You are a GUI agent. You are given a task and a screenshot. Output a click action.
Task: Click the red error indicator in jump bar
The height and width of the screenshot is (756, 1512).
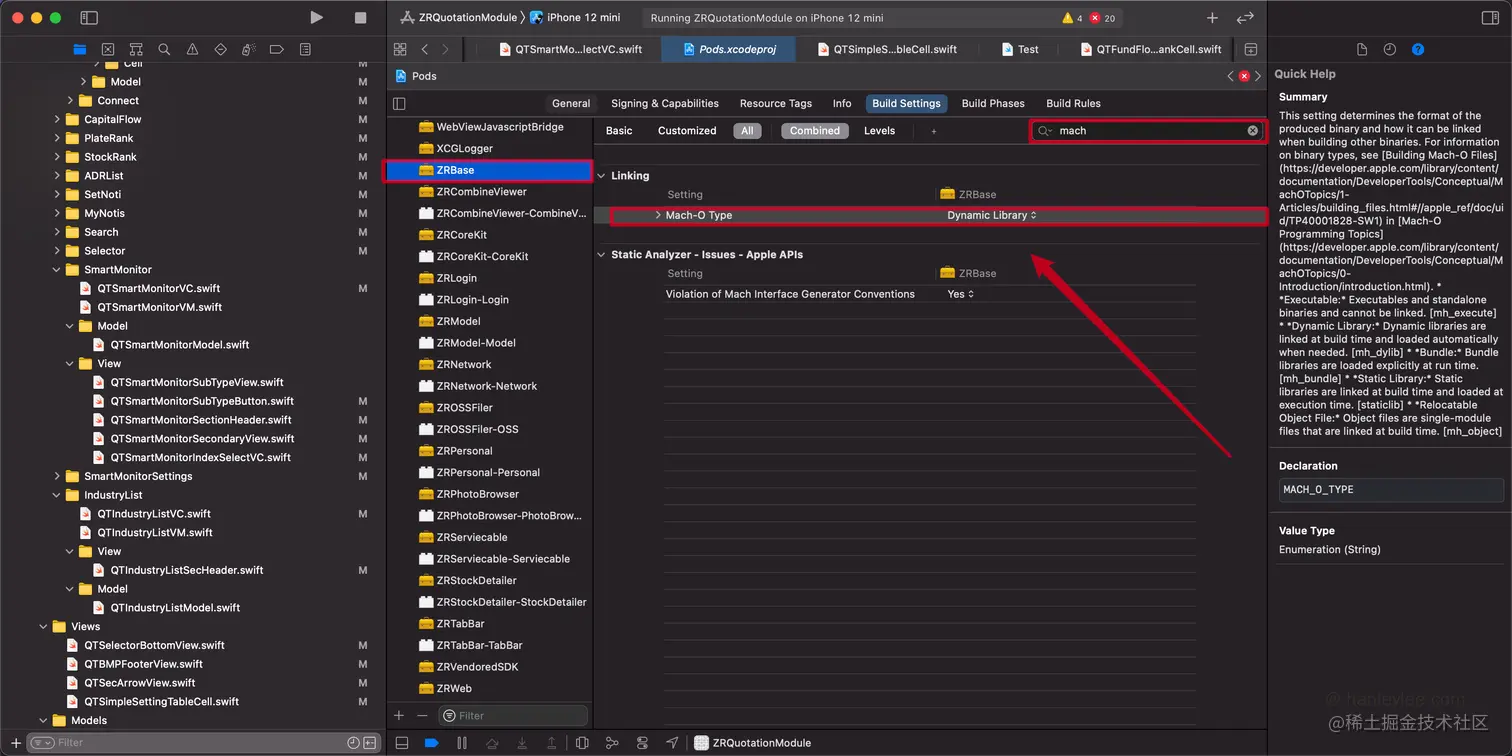pos(1244,76)
